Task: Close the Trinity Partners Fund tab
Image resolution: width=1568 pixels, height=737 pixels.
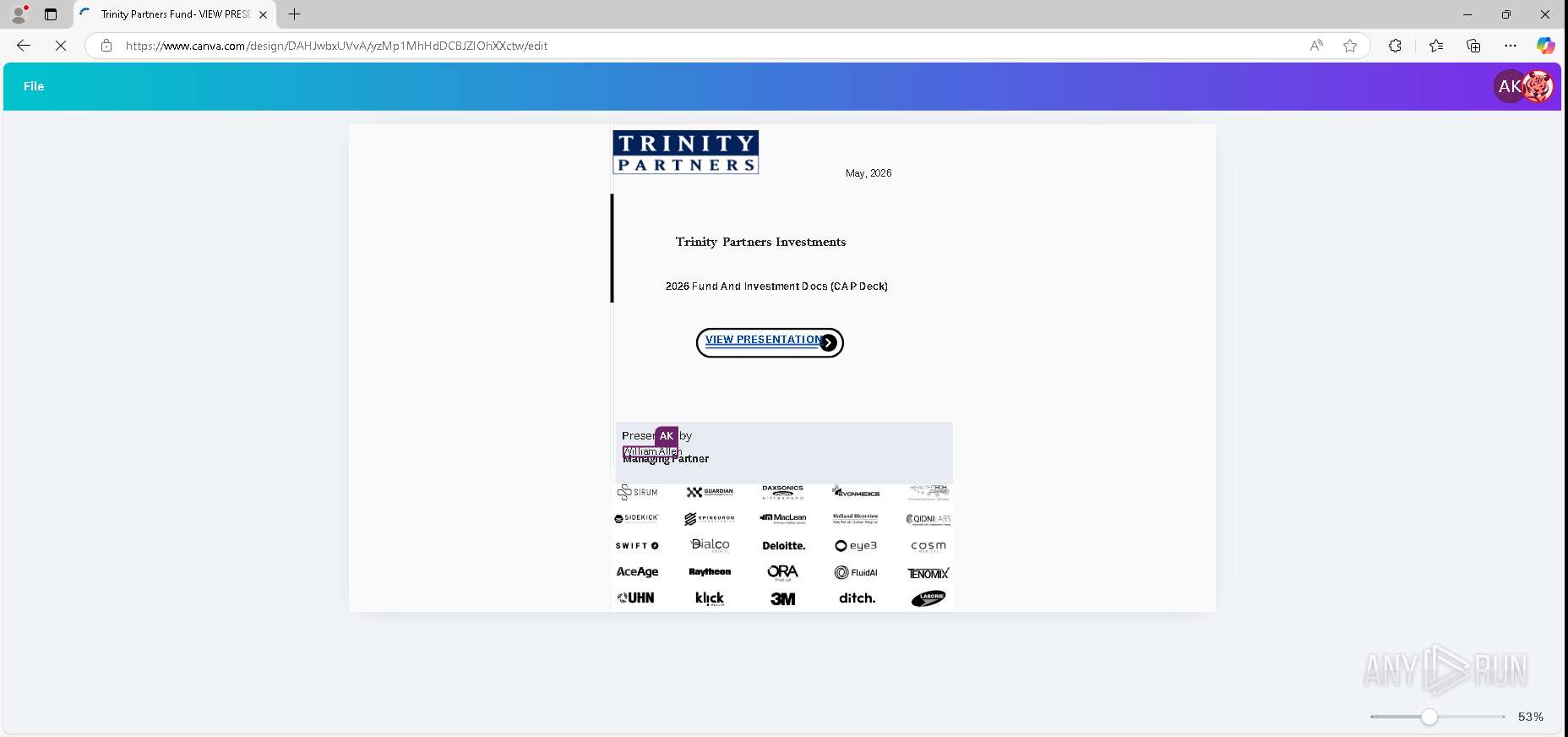Action: (263, 14)
